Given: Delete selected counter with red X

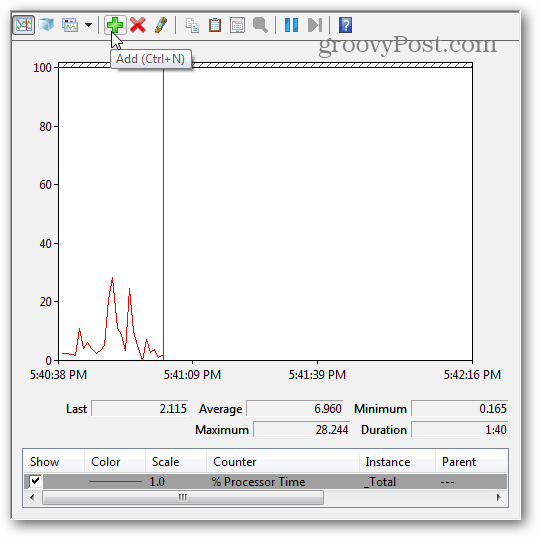Looking at the screenshot, I should click(138, 25).
